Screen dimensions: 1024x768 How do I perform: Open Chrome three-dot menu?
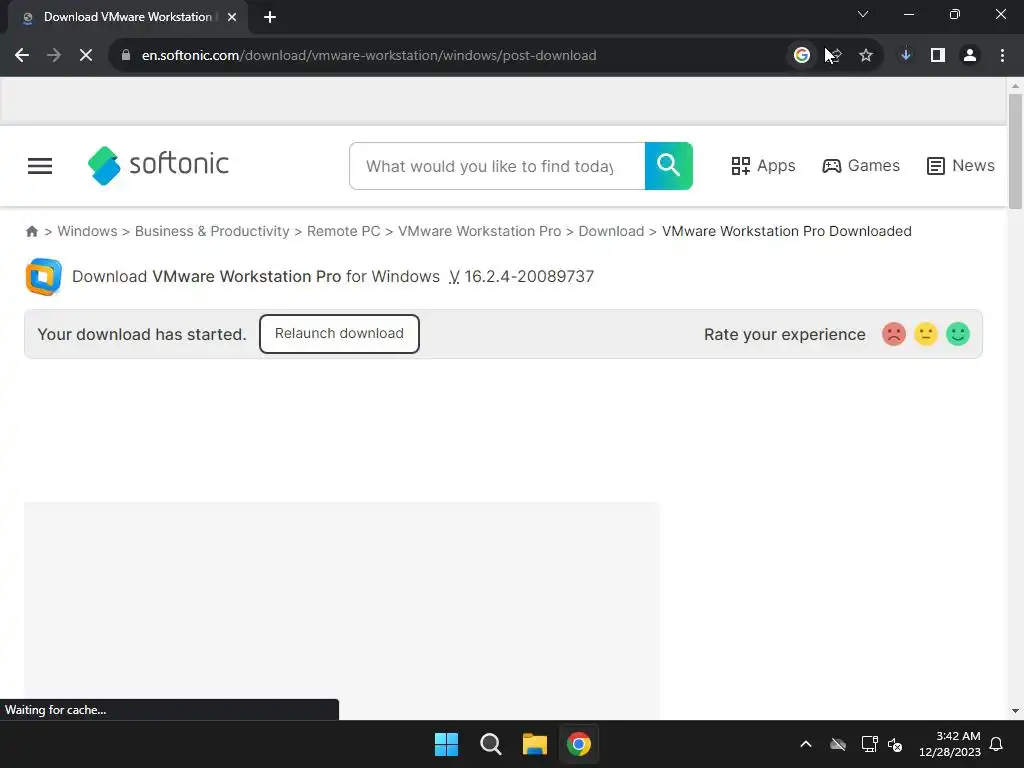click(x=1002, y=56)
